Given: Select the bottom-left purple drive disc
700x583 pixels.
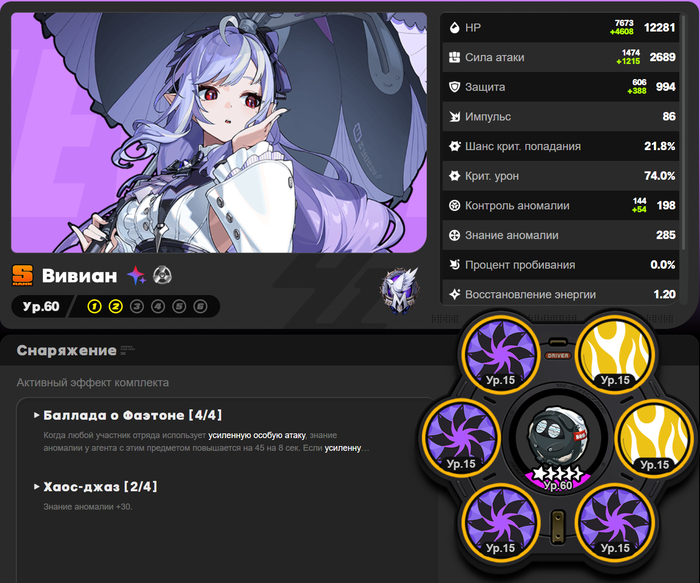Looking at the screenshot, I should [x=500, y=521].
